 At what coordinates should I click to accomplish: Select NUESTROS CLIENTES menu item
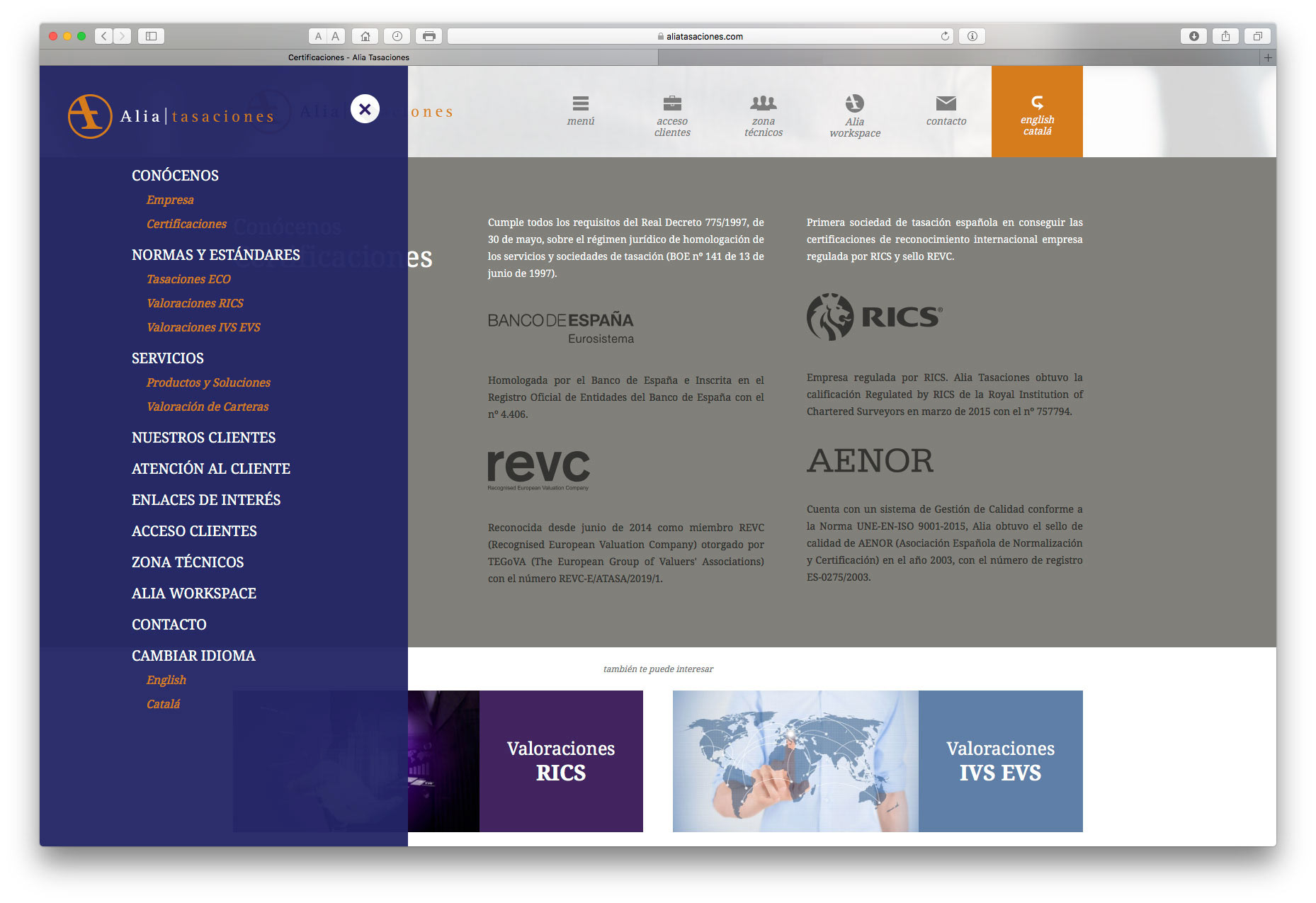(x=204, y=438)
